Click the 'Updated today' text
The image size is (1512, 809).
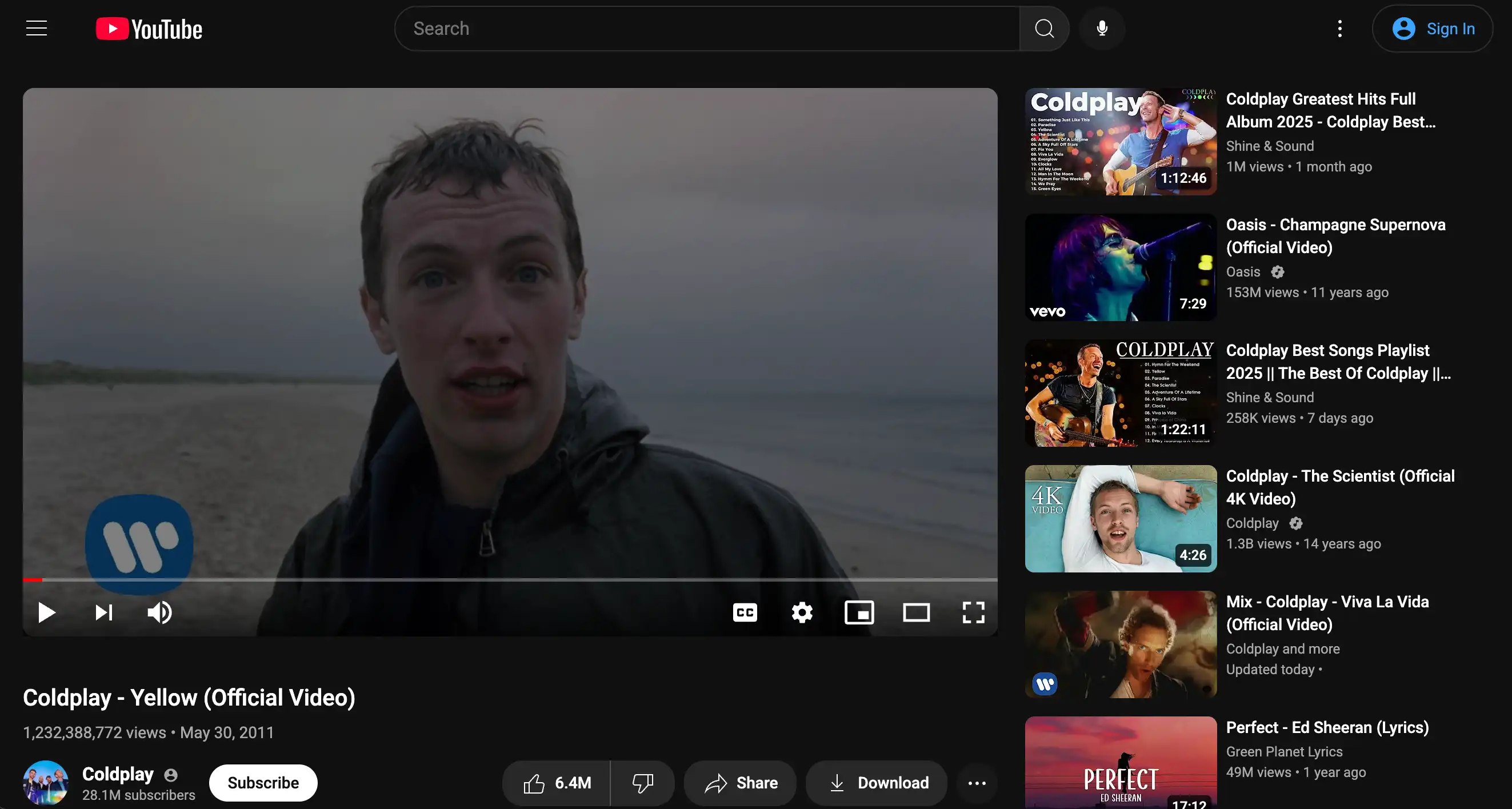[x=1270, y=670]
